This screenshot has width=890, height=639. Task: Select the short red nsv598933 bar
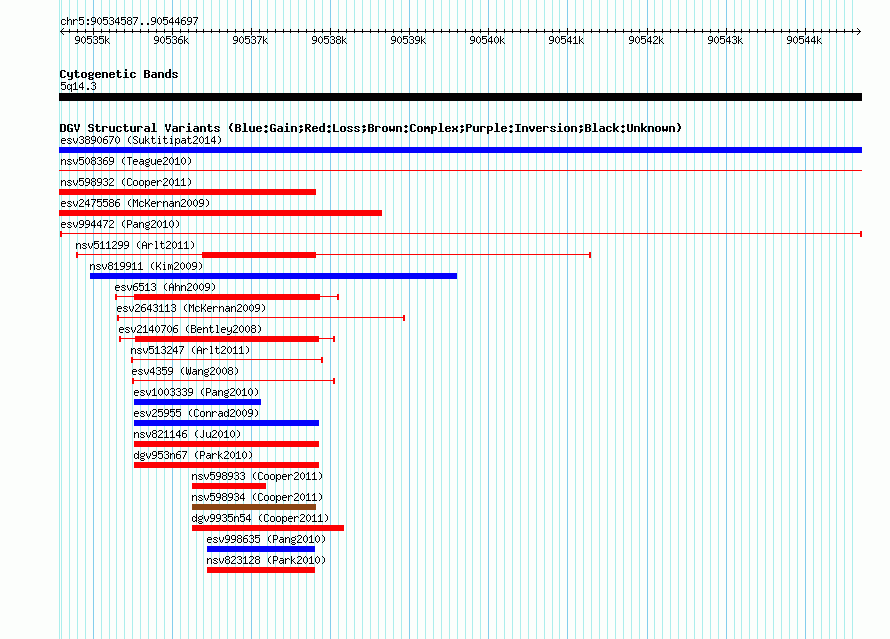(x=229, y=486)
